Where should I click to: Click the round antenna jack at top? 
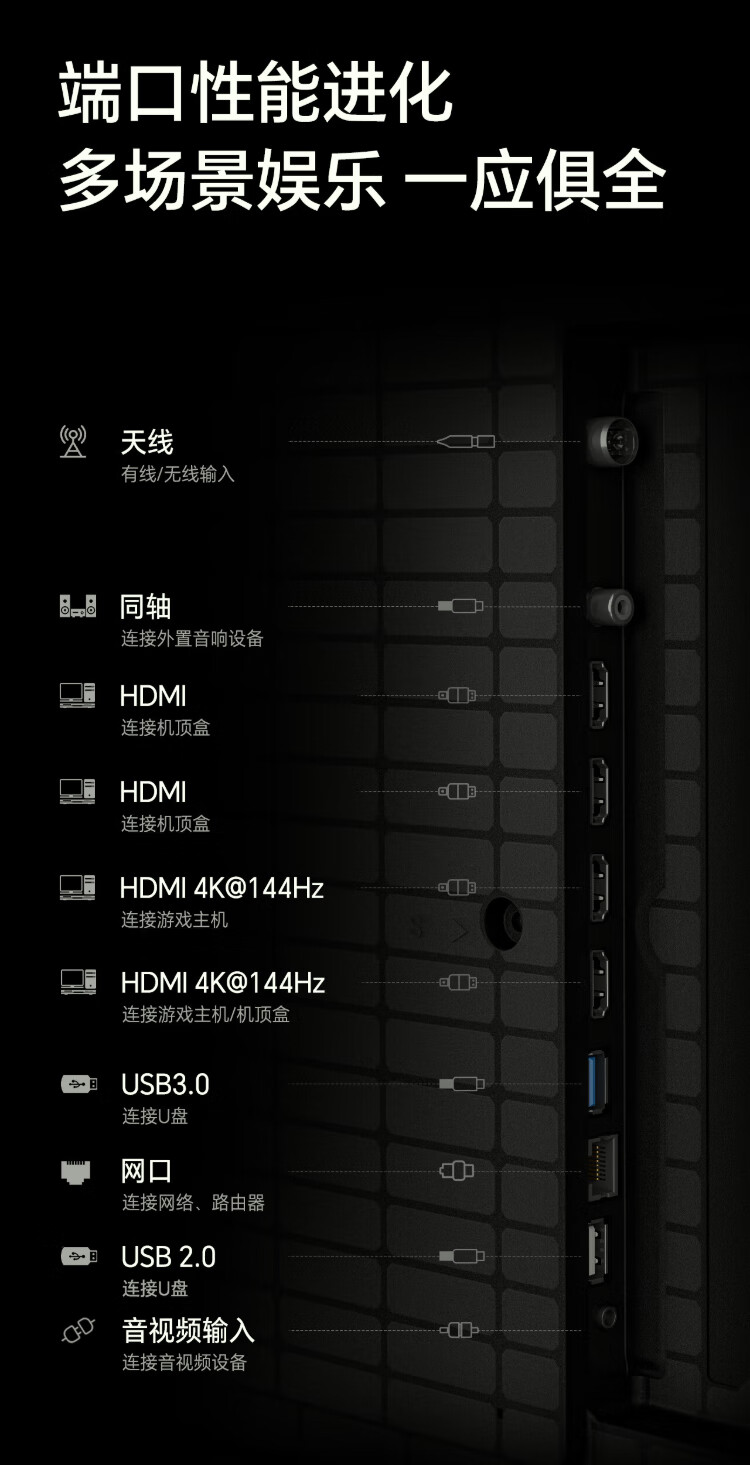(x=612, y=438)
